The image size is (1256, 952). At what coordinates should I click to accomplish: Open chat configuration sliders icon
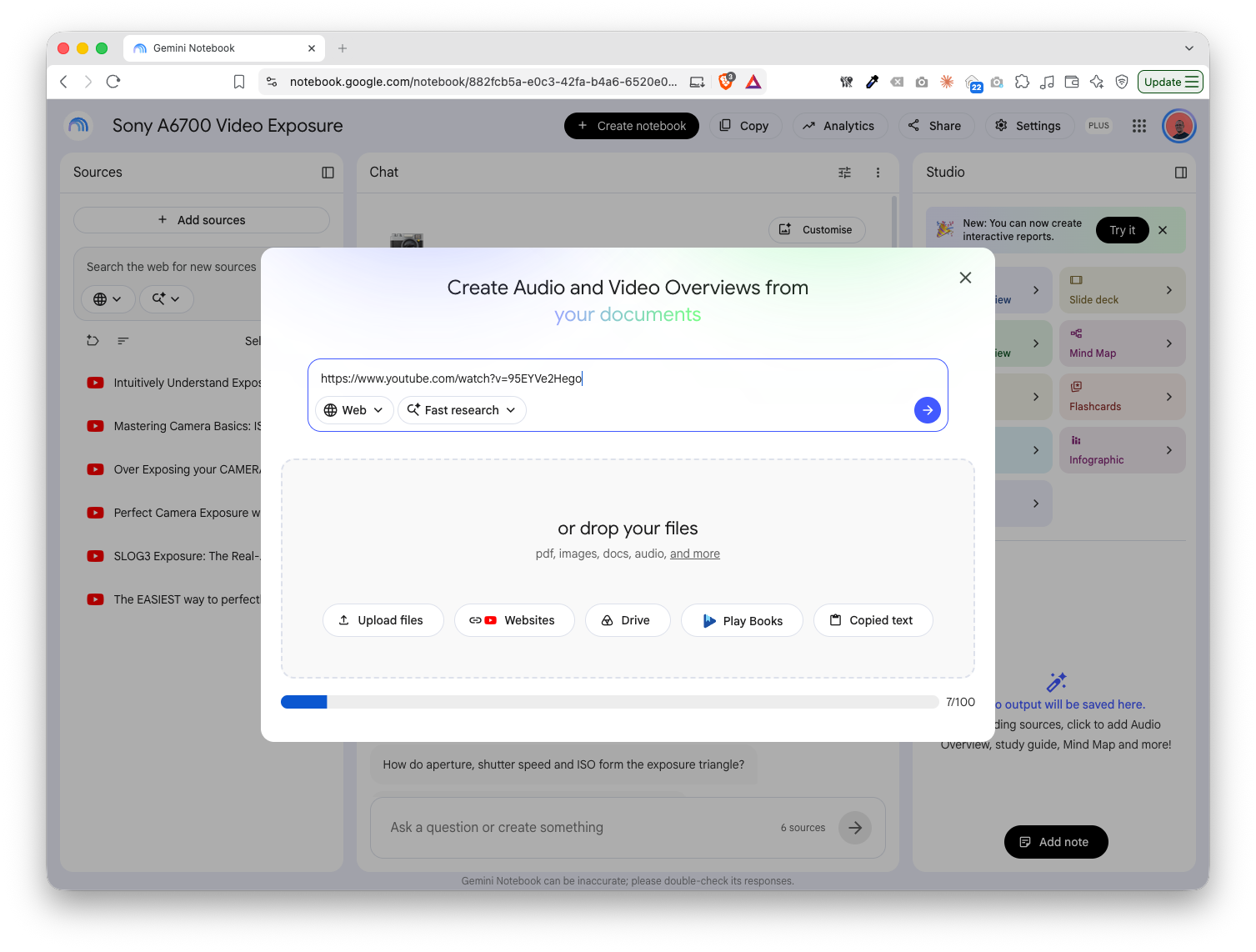click(845, 173)
